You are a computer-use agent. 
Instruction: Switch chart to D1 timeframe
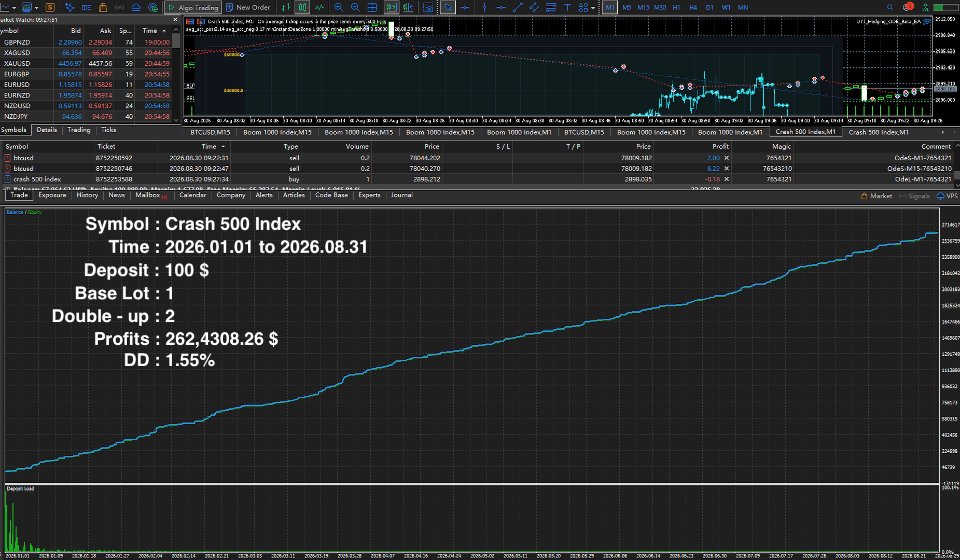(710, 7)
